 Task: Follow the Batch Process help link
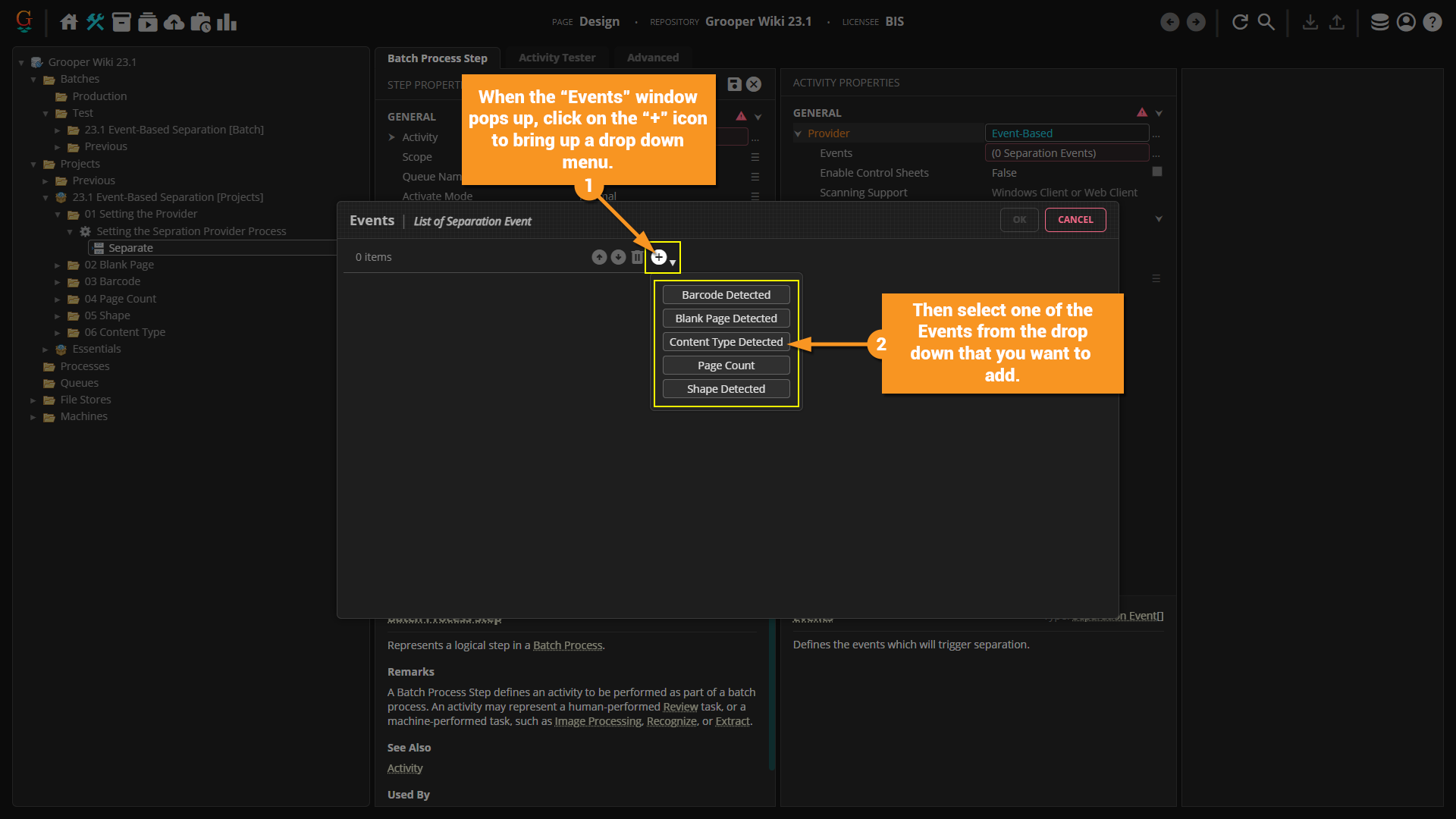[567, 645]
